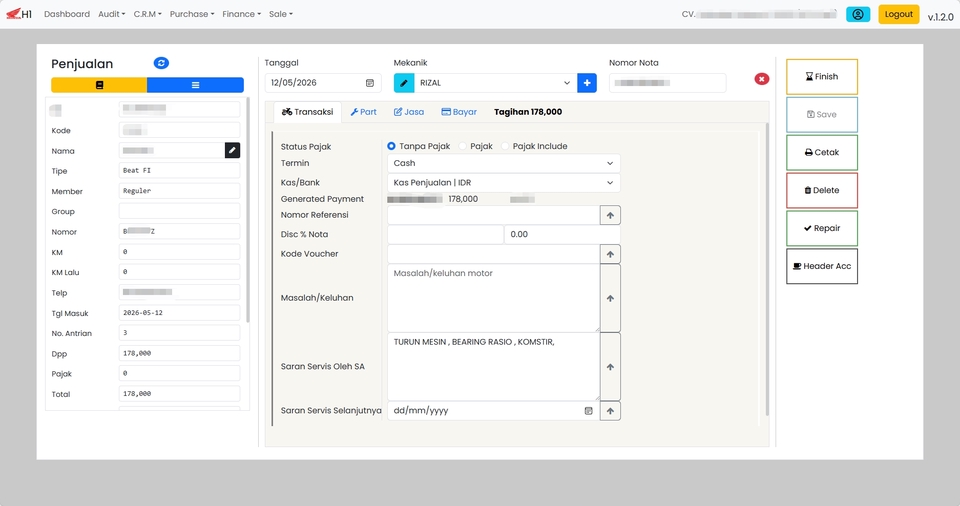
Task: Open Mekanik RIZAL dropdown
Action: (x=495, y=83)
